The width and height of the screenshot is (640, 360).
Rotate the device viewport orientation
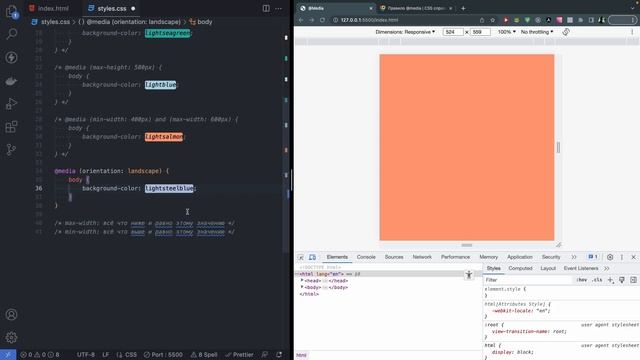coord(566,32)
